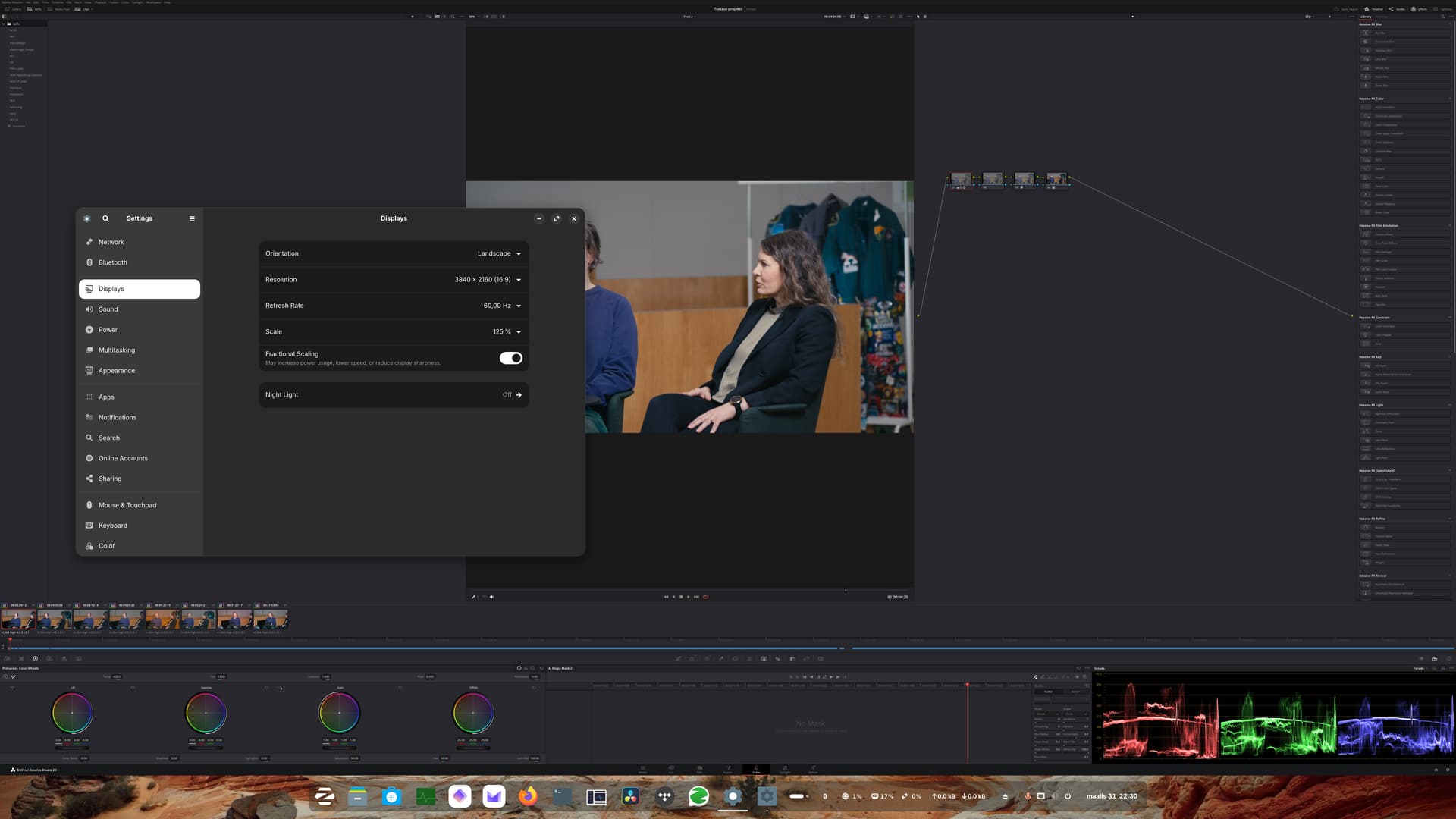Screen dimensions: 1456x819
Task: Toggle the red loop playback button
Action: (x=705, y=597)
